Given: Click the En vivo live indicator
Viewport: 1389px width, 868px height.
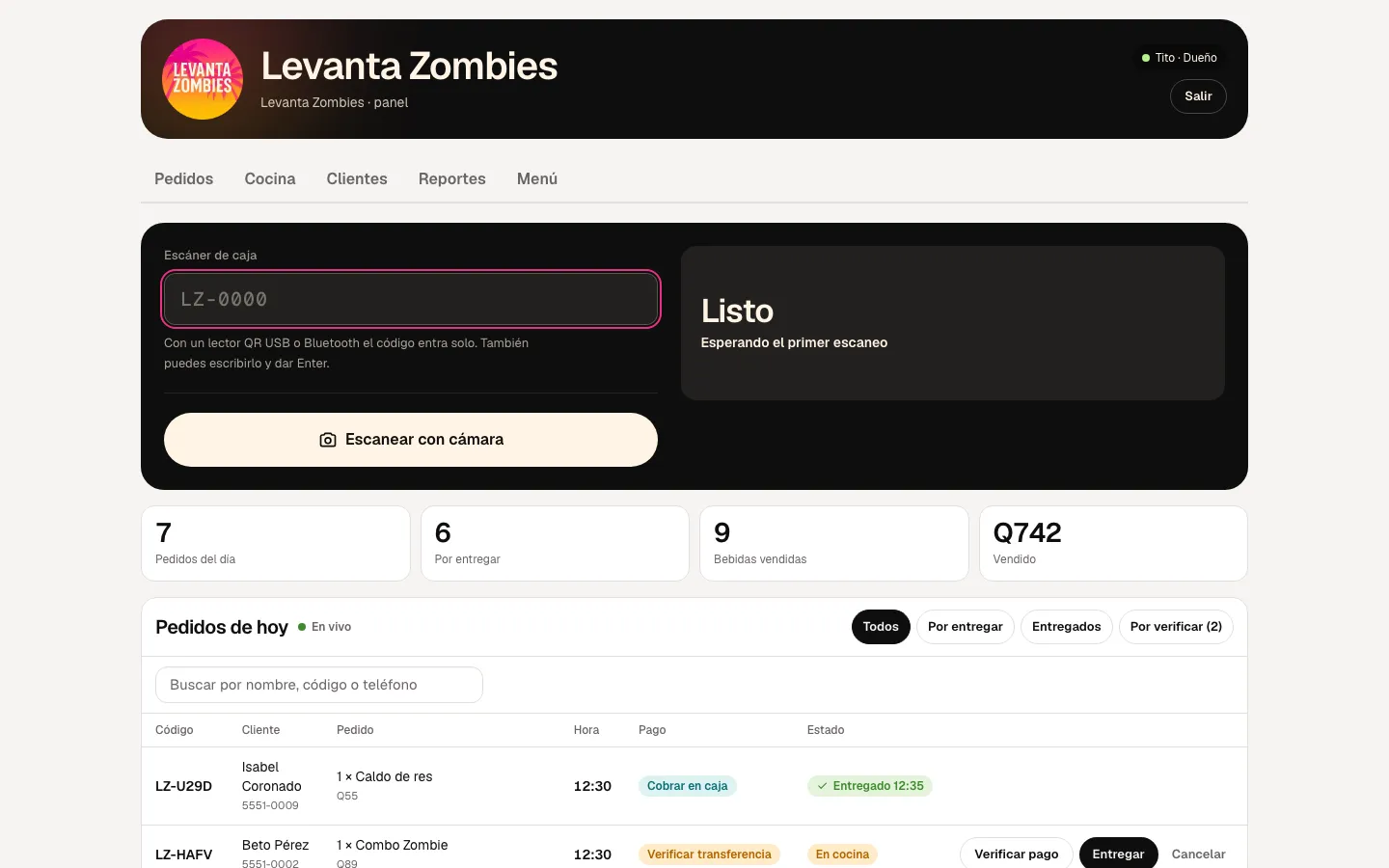Looking at the screenshot, I should click(325, 627).
